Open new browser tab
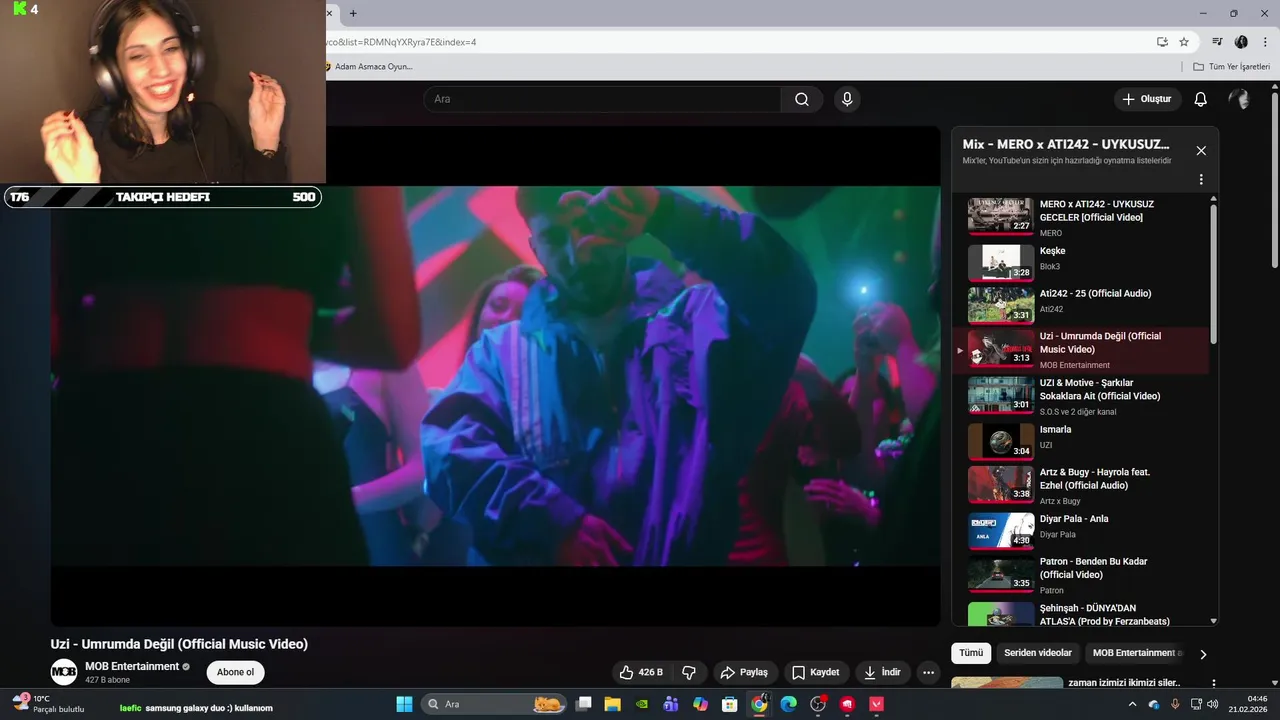The image size is (1280, 720). (x=353, y=13)
